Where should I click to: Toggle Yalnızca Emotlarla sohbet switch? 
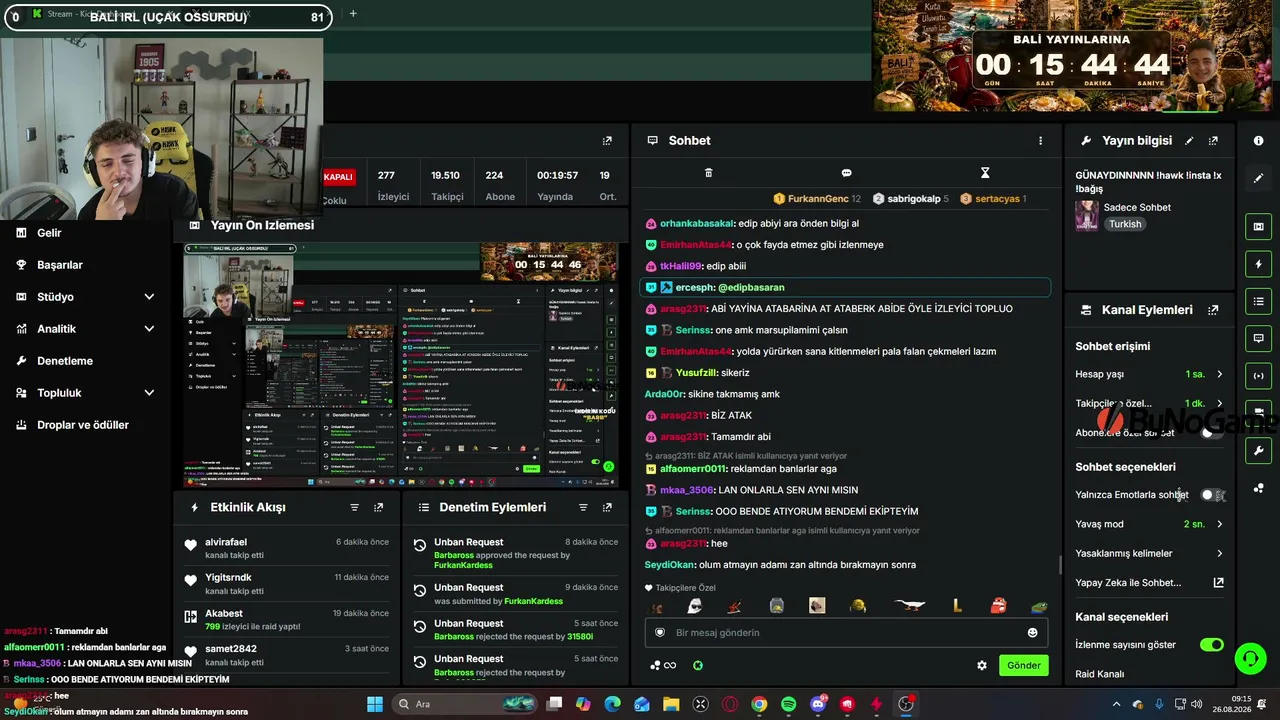1212,495
